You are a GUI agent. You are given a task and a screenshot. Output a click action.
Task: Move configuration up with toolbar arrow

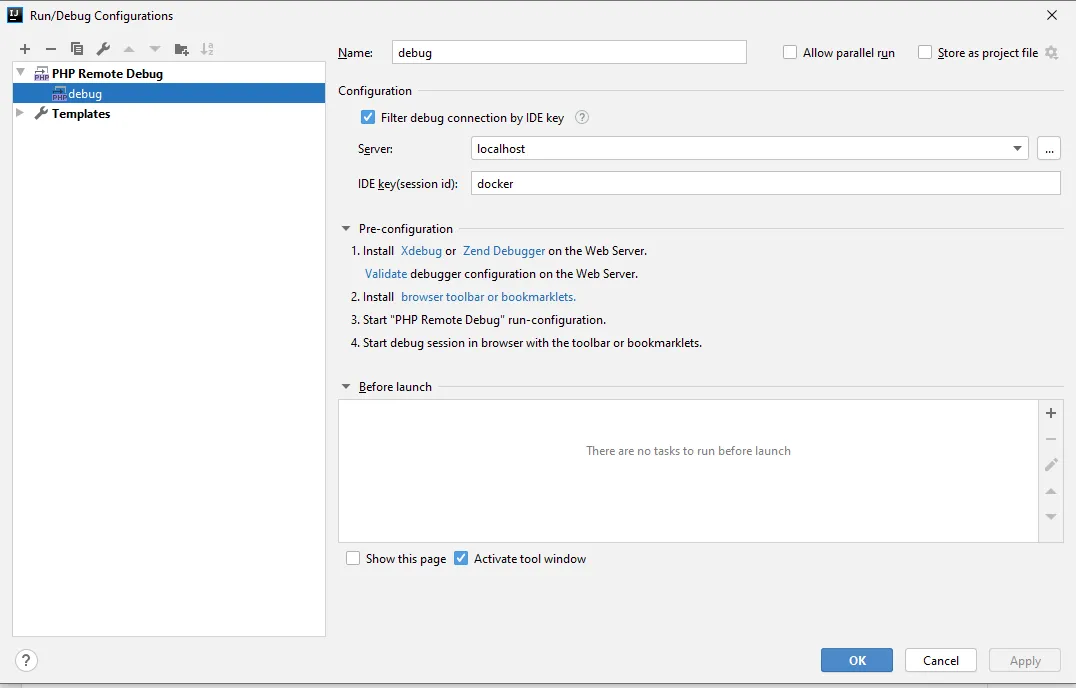(129, 49)
